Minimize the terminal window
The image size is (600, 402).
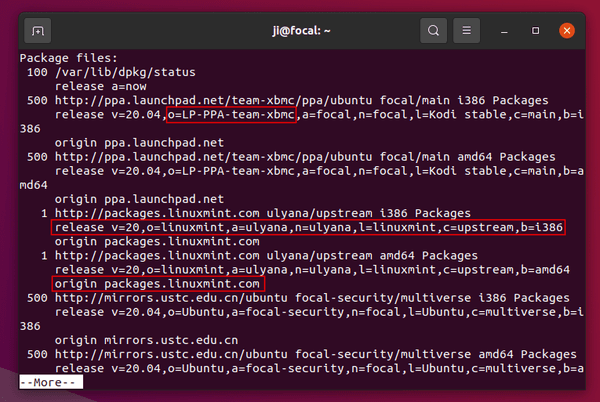click(504, 31)
